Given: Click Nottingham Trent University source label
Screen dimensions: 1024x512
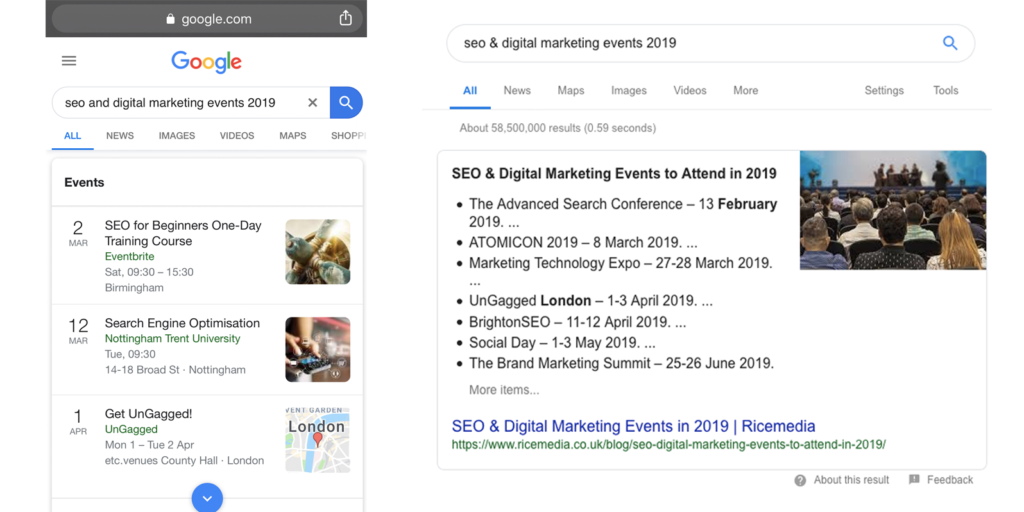Looking at the screenshot, I should (172, 339).
